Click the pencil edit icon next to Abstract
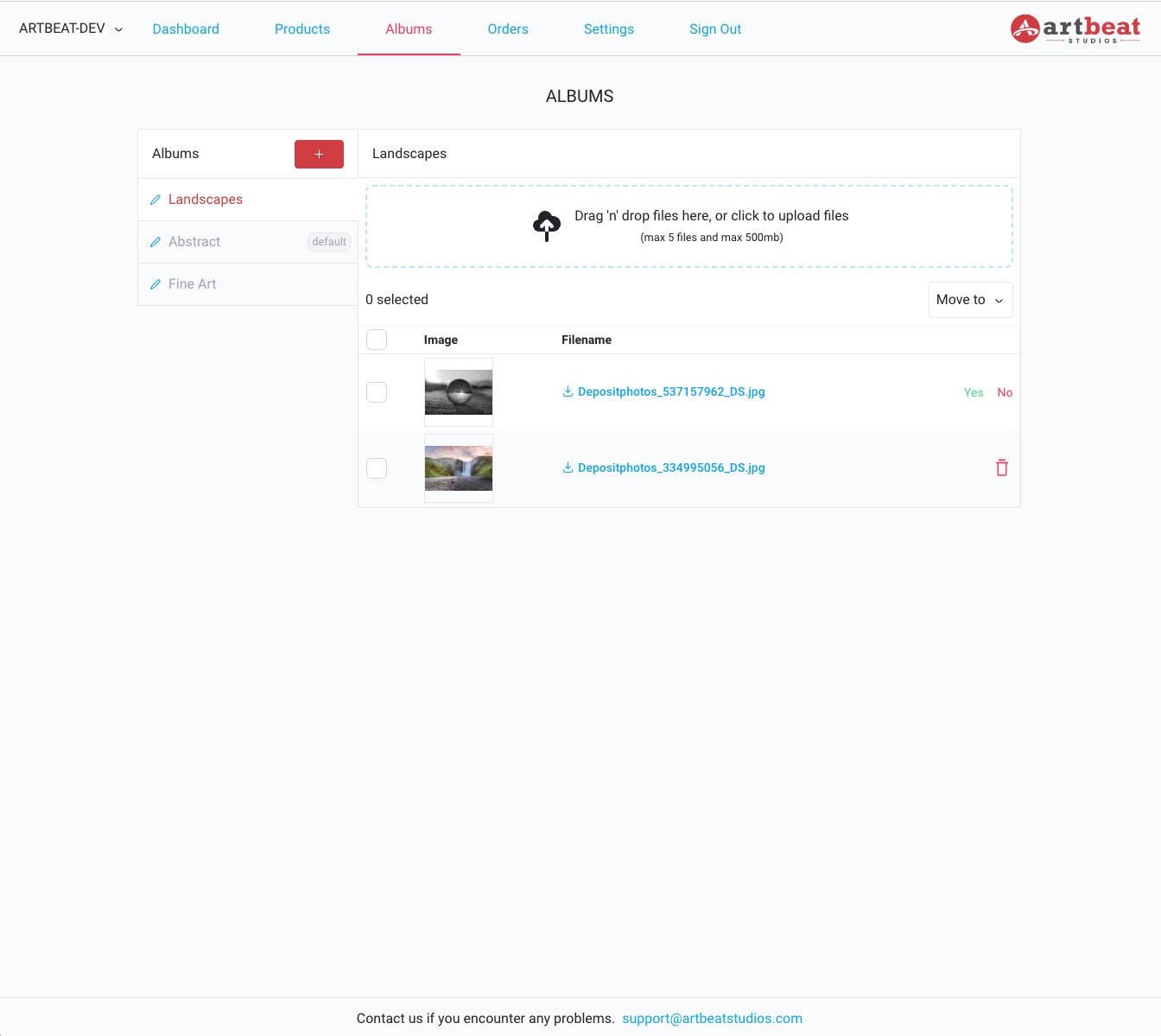 click(x=155, y=242)
